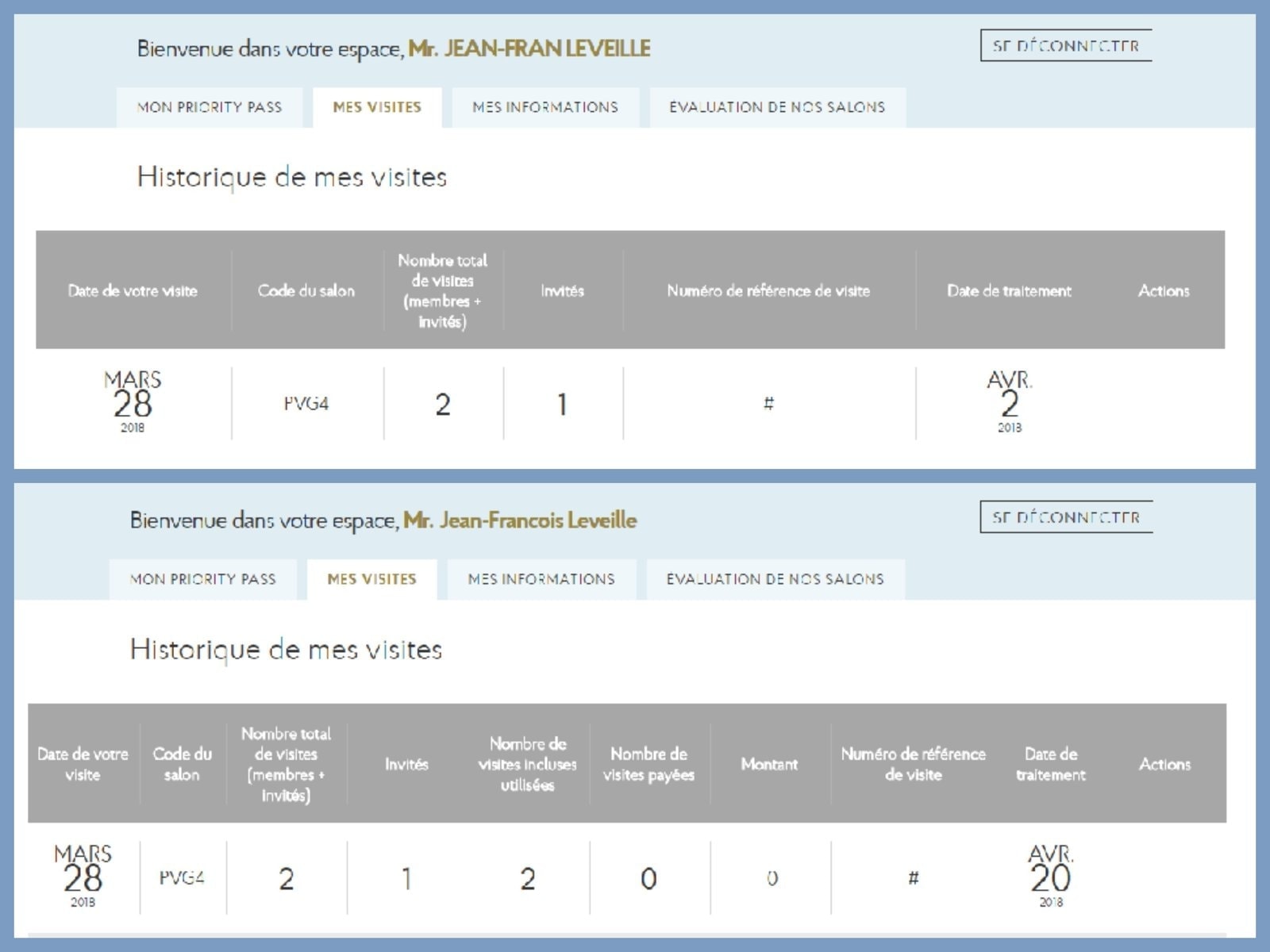Click Nombre de visites payées column header
Screen dimensions: 1270x952
(648, 764)
